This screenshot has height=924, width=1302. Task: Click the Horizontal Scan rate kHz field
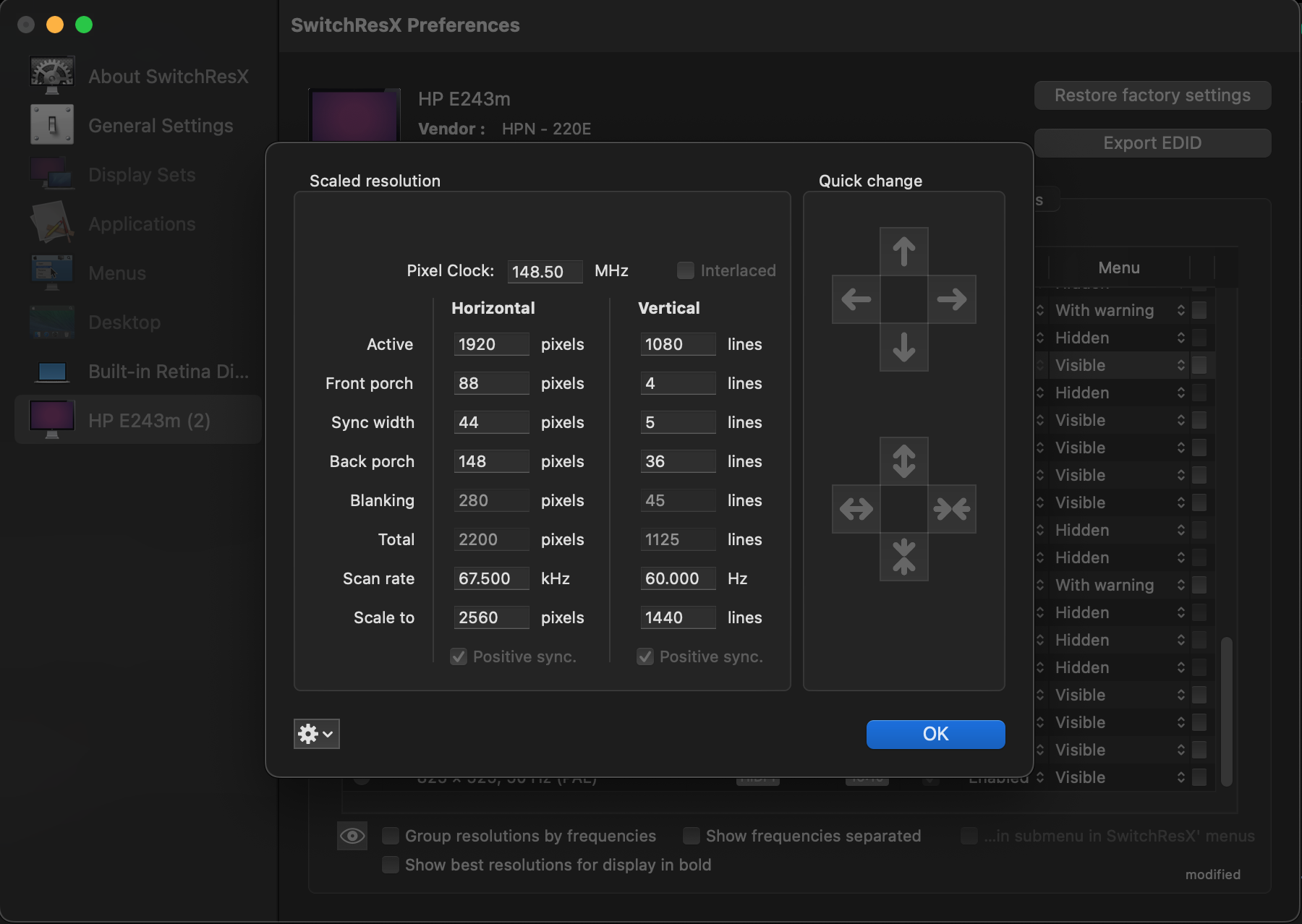[x=491, y=578]
